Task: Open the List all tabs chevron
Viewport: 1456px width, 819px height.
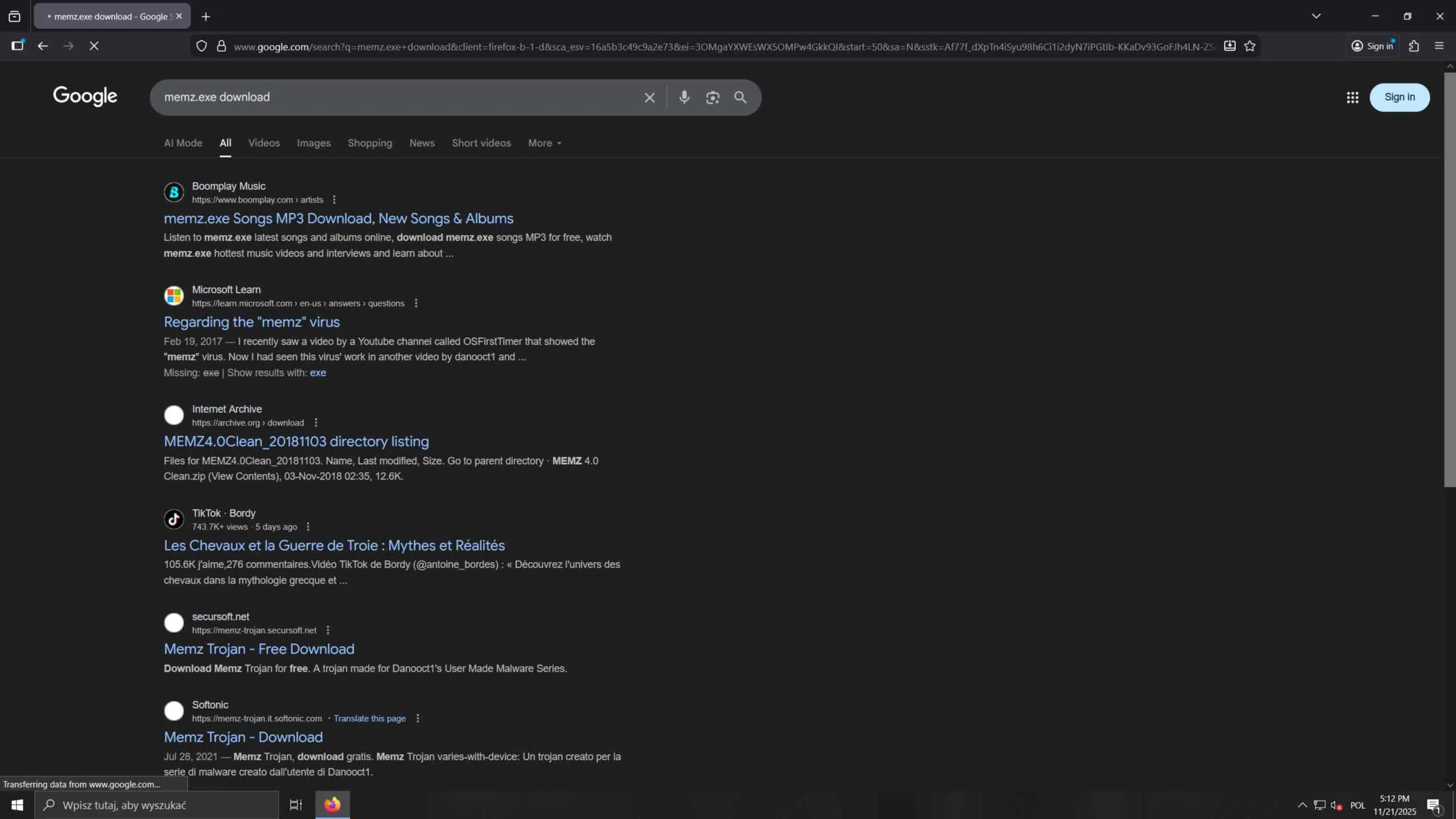Action: coord(1316,16)
